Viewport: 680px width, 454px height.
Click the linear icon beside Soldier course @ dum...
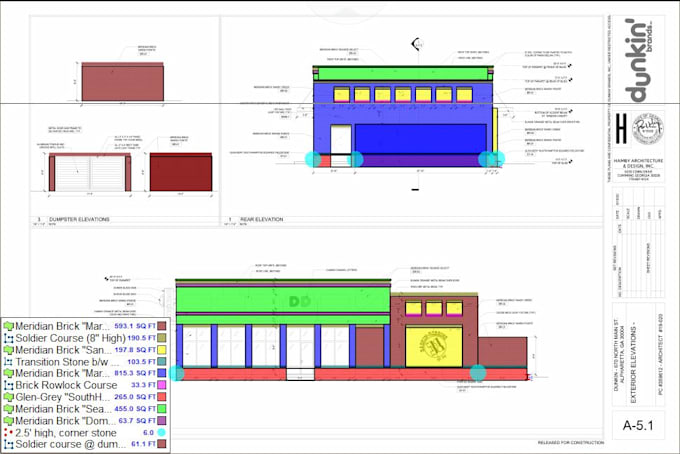click(8, 444)
